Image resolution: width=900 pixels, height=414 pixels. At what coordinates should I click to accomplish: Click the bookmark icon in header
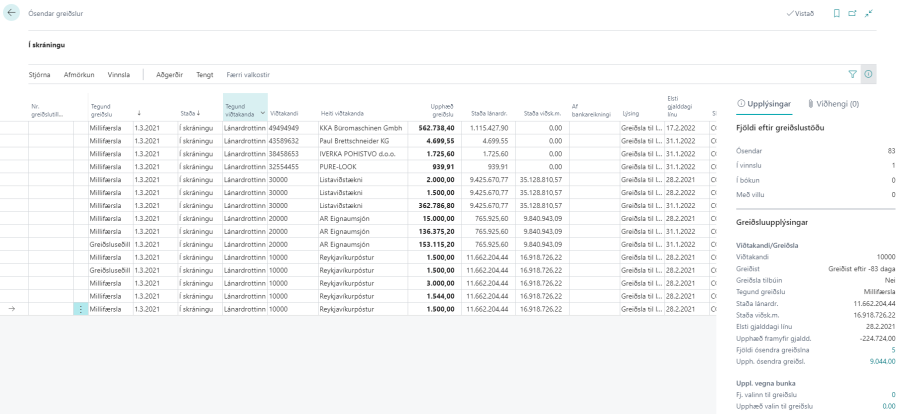[x=836, y=12]
